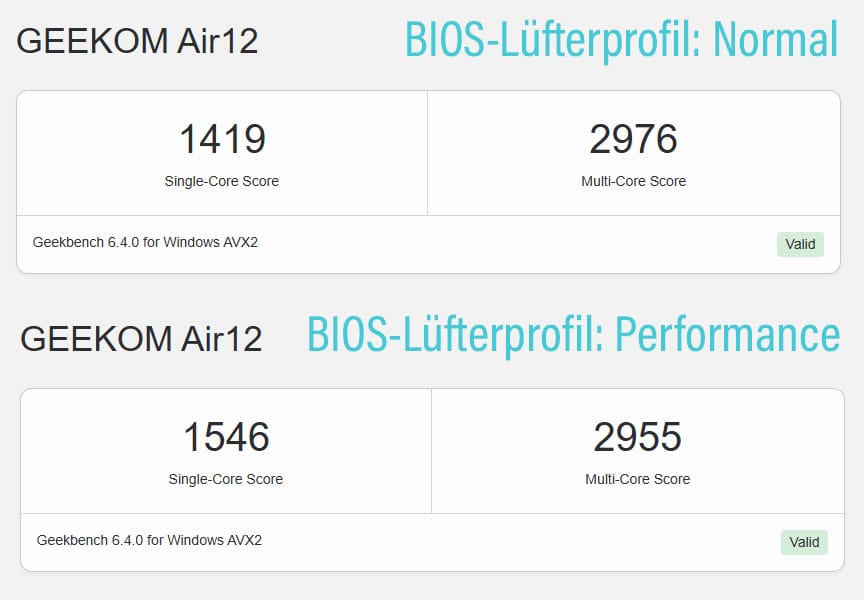Click the Valid badge in the Performance card

coord(804,542)
